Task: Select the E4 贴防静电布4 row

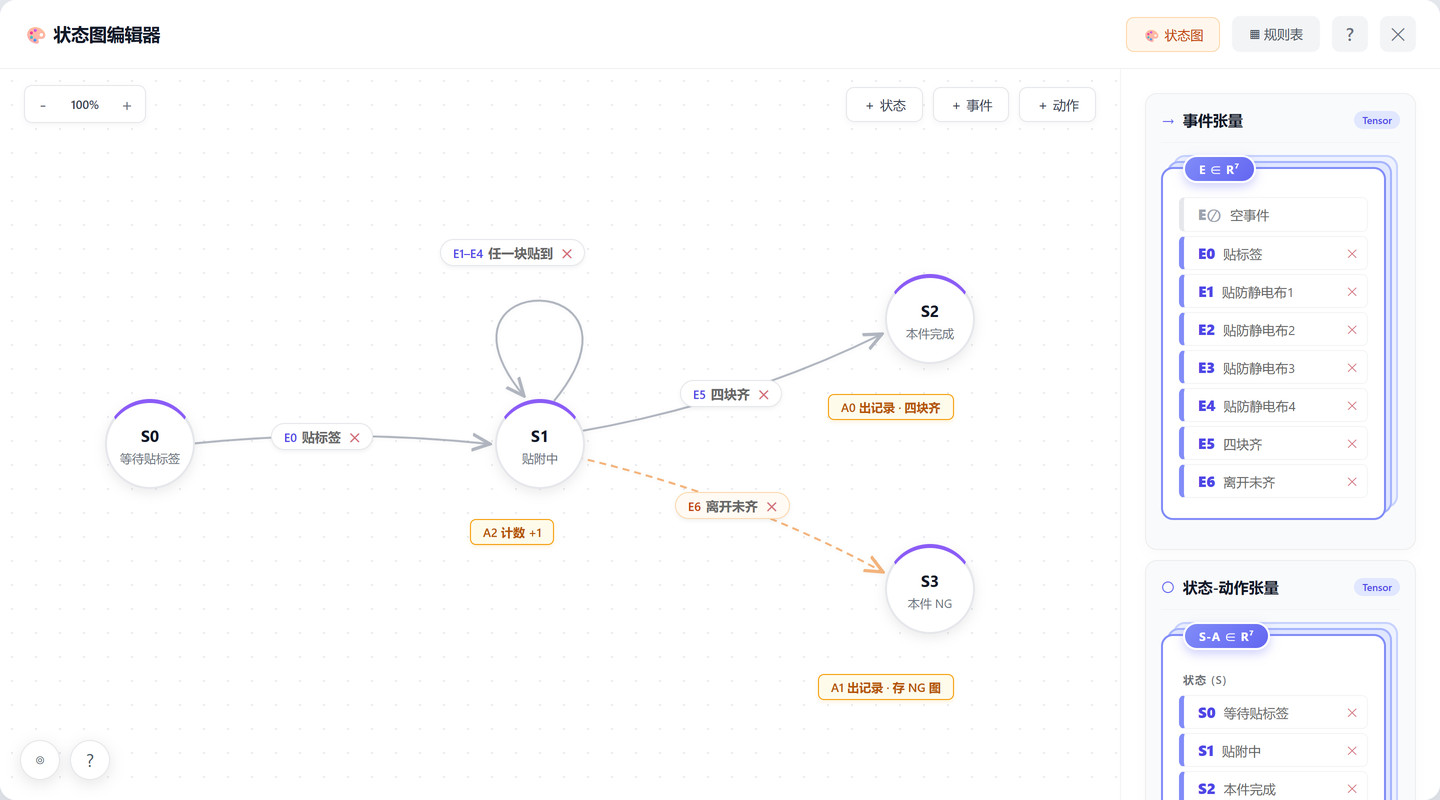Action: tap(1273, 406)
